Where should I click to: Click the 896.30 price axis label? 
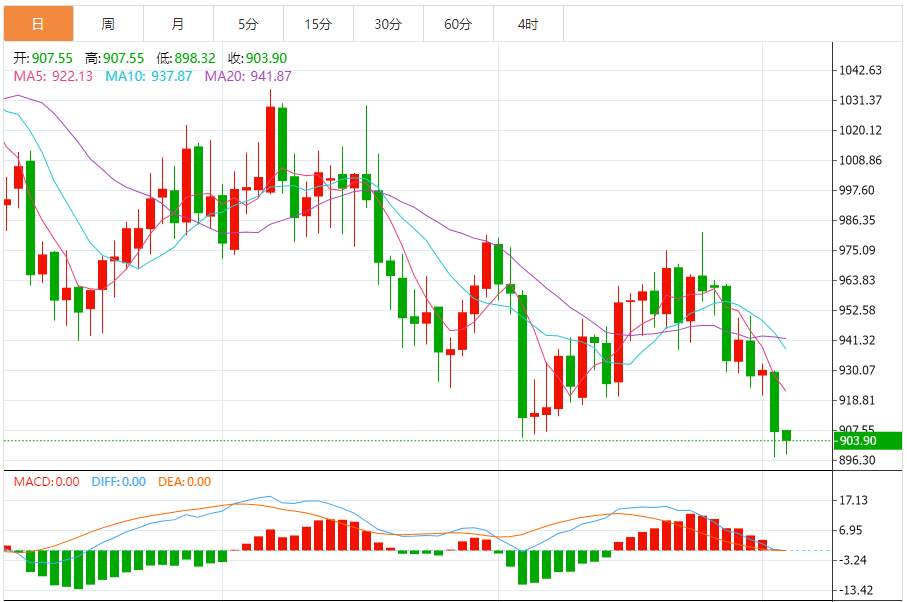click(x=857, y=460)
